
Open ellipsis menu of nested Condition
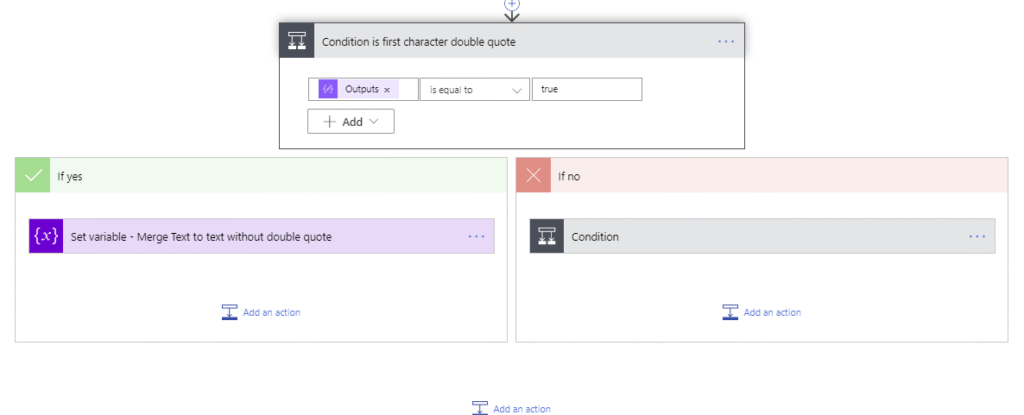[x=978, y=237]
